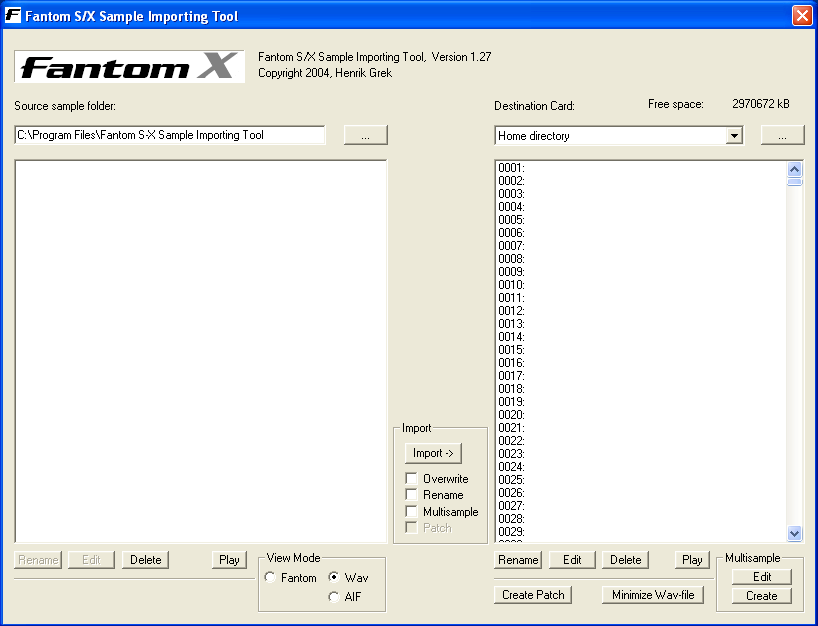818x626 pixels.
Task: Browse for the source sample folder
Action: (x=365, y=135)
